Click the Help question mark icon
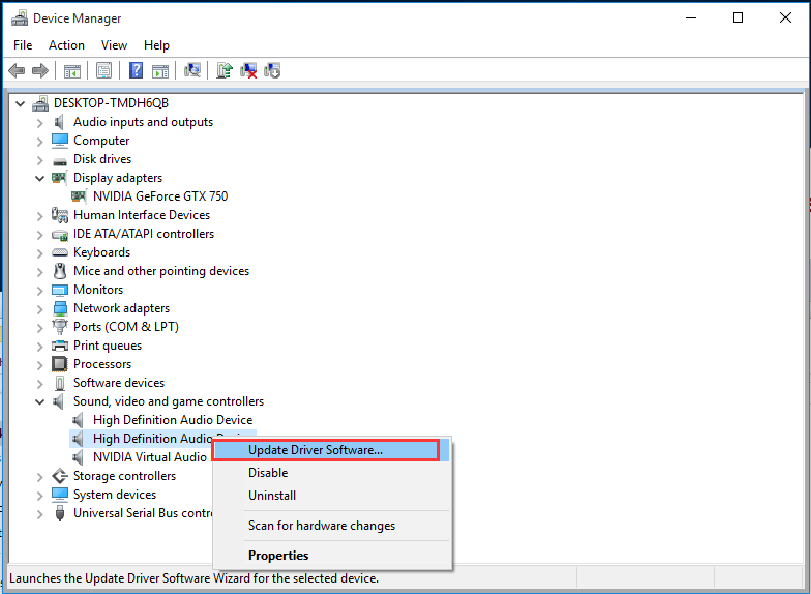 136,70
